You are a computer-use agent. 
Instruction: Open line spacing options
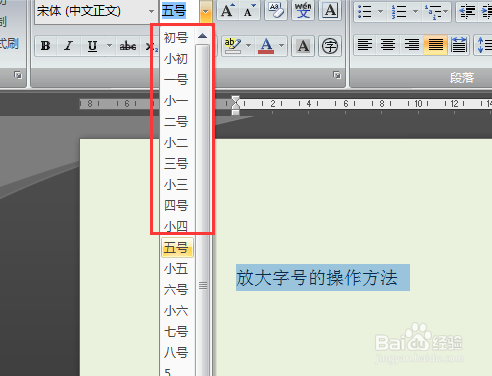(483, 45)
